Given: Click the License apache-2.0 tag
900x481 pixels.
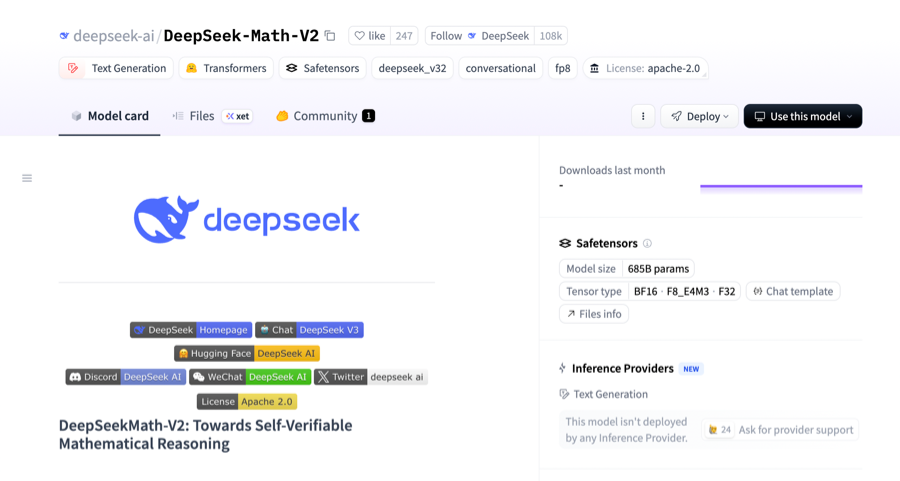Looking at the screenshot, I should [646, 68].
